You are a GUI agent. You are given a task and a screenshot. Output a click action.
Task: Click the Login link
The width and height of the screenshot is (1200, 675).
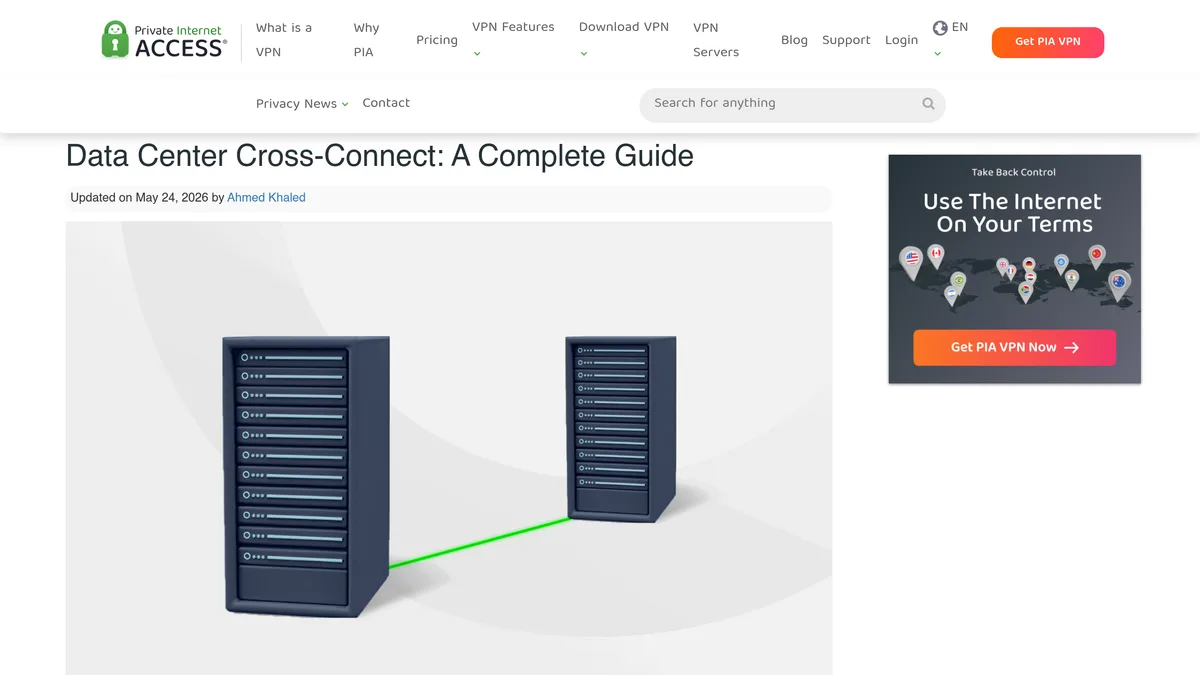(901, 40)
